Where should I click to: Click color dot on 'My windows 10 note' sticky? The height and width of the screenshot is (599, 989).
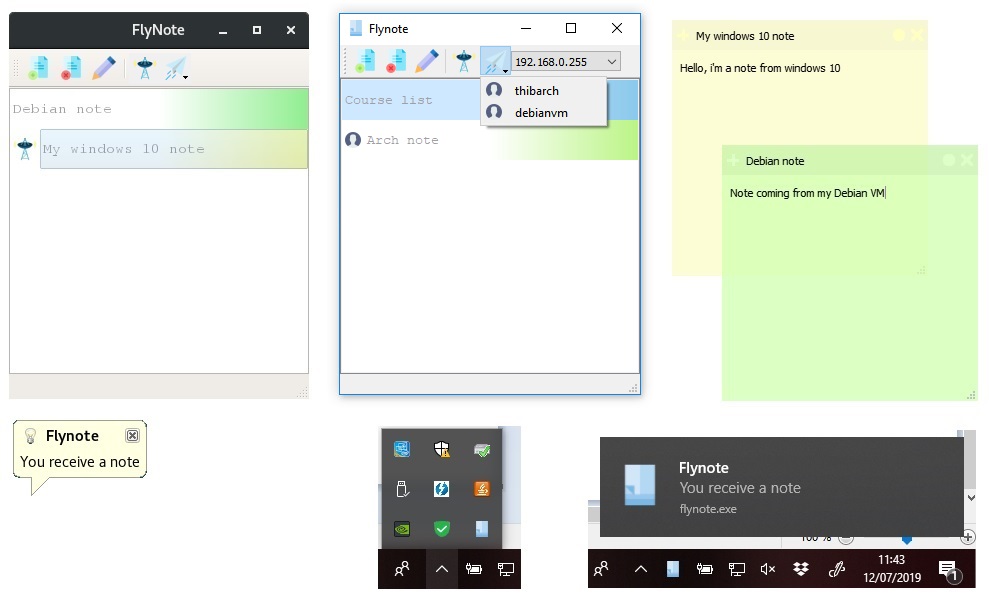coord(899,35)
